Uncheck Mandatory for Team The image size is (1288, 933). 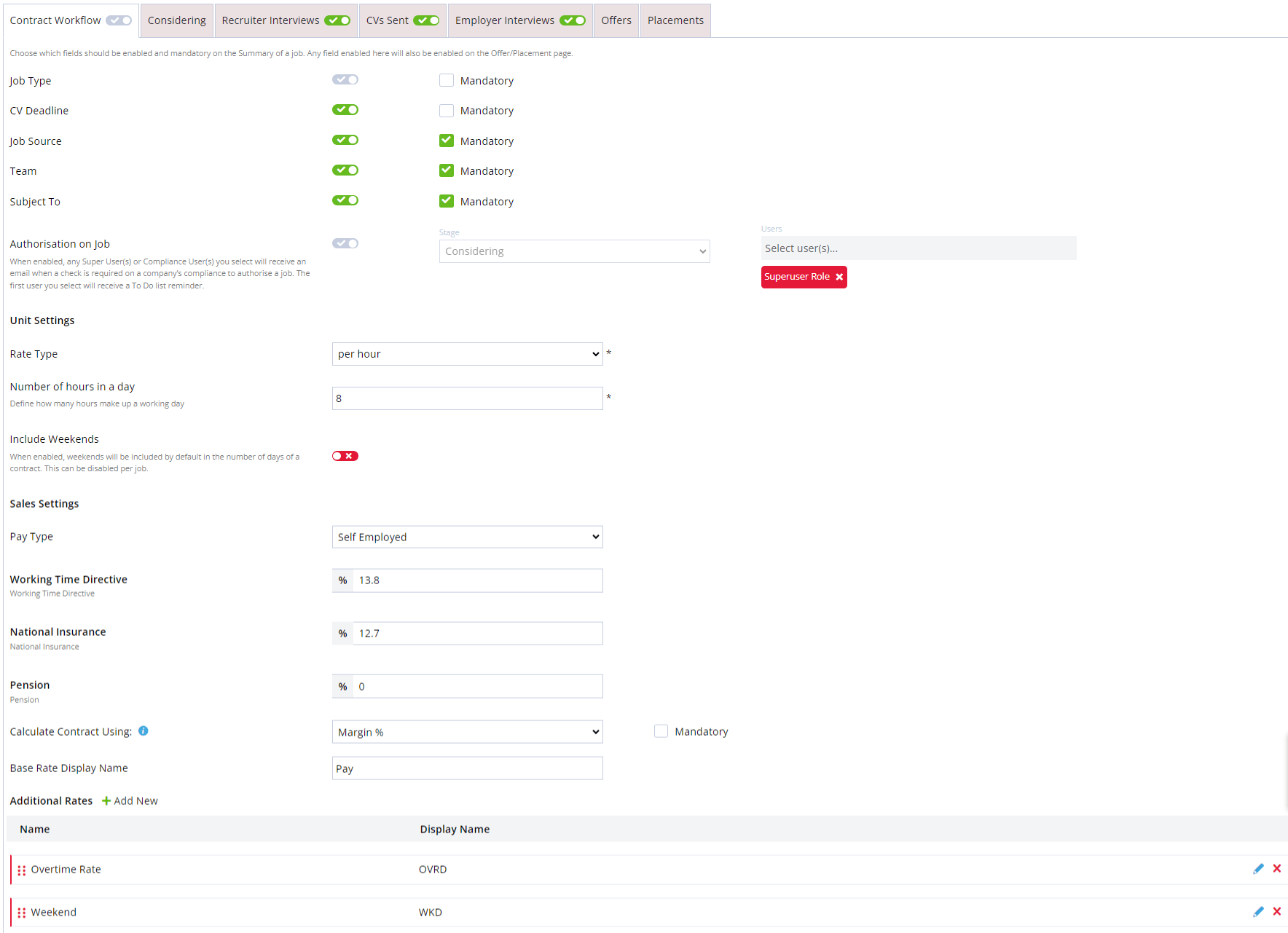447,170
